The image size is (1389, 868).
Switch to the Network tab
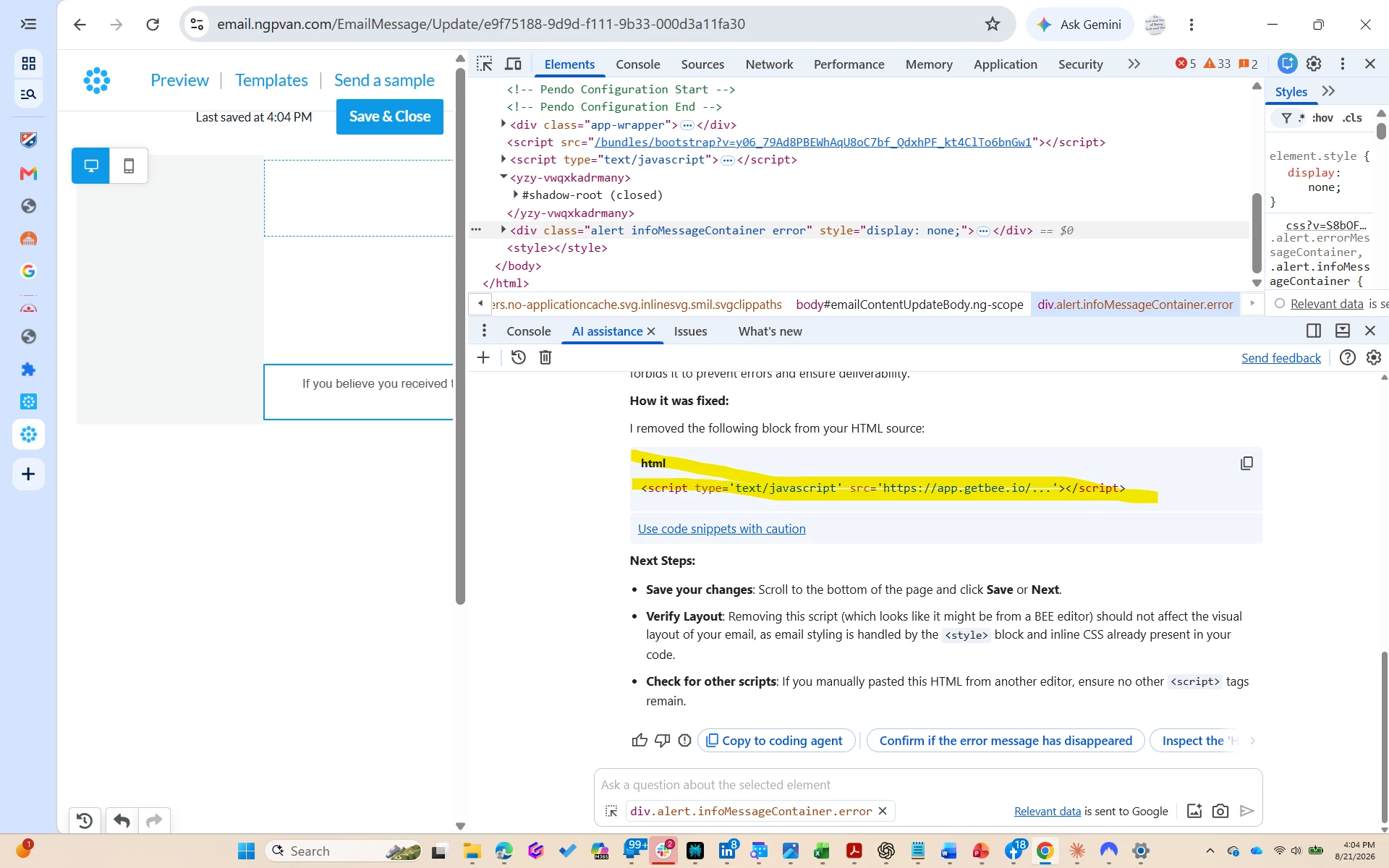(769, 64)
